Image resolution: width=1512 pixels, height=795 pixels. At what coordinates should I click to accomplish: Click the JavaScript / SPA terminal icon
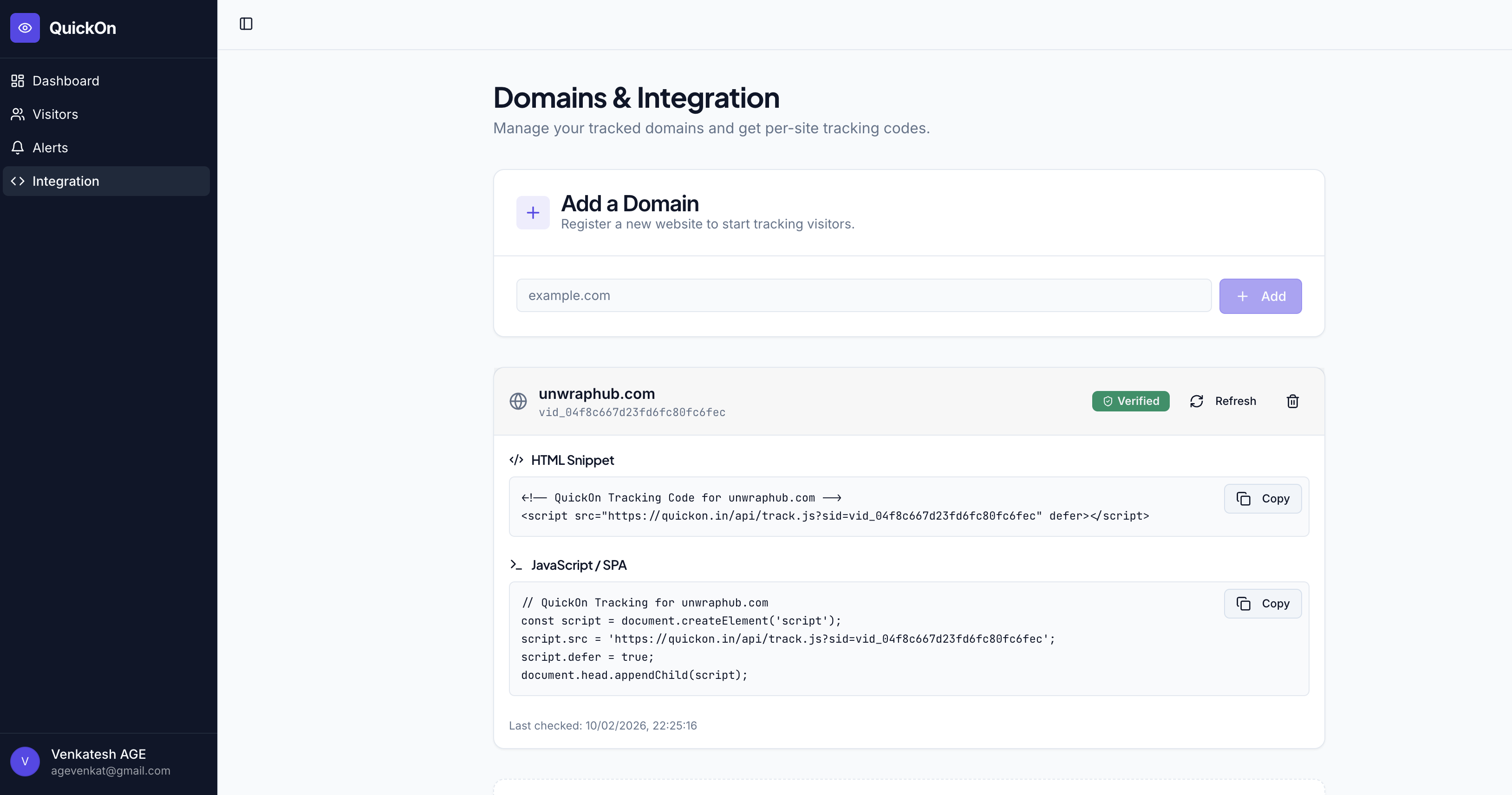tap(516, 565)
